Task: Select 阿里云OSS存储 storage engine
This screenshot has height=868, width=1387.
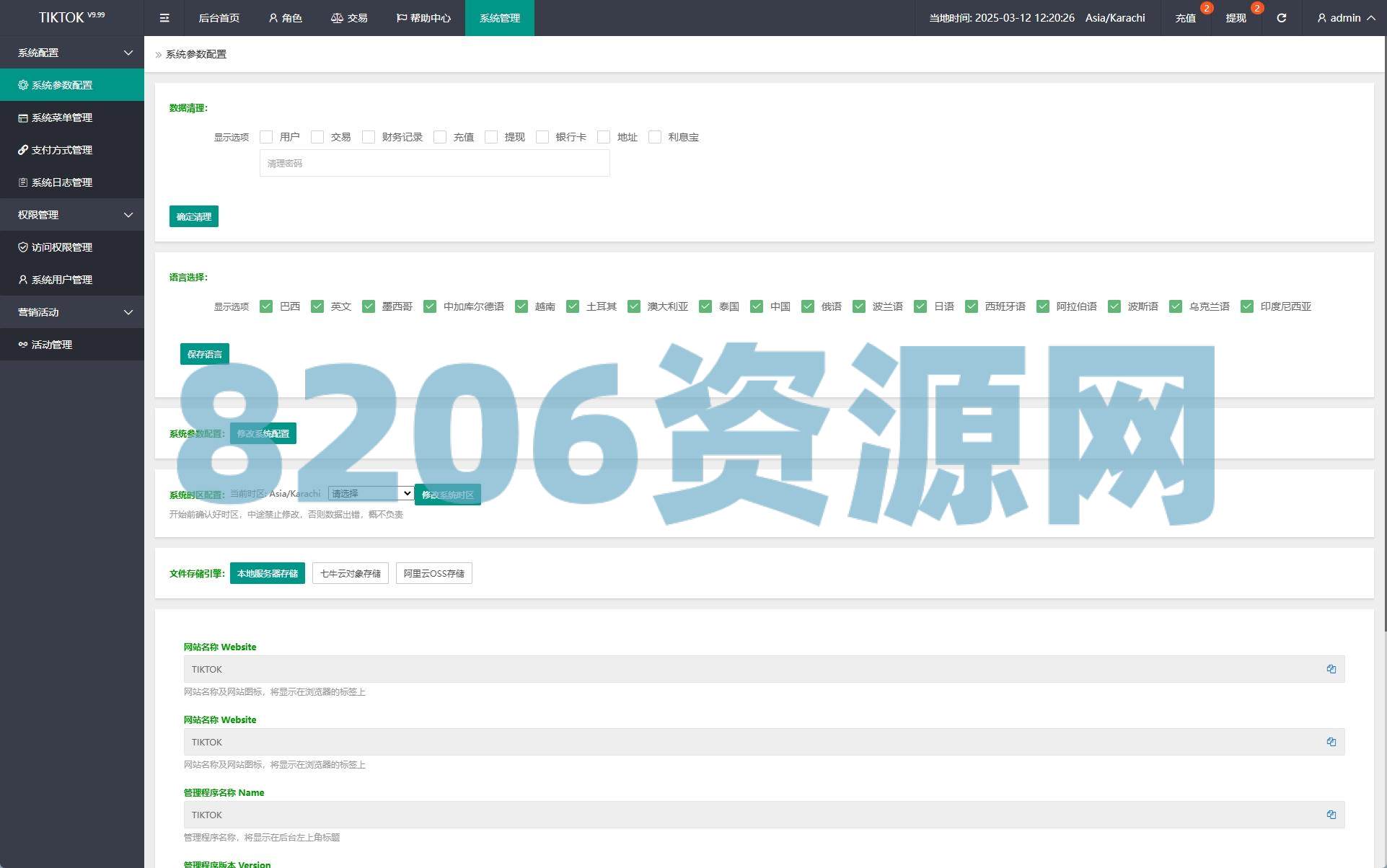Action: pos(434,573)
